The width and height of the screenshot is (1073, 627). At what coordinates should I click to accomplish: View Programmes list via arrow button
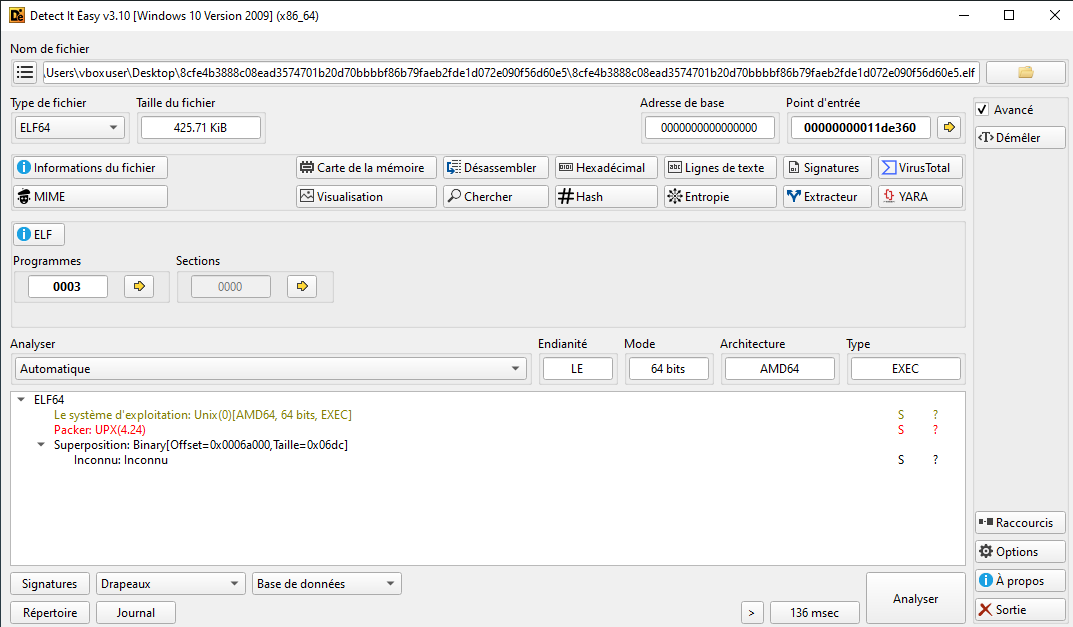coord(139,286)
